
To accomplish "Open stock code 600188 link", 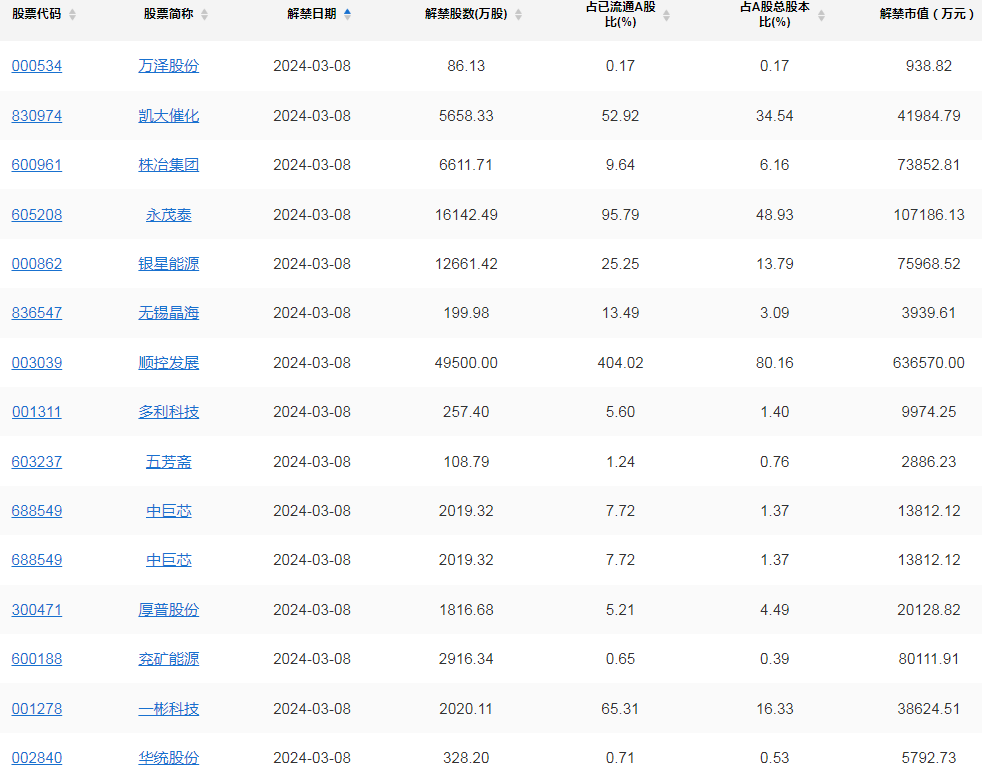I will pos(37,658).
